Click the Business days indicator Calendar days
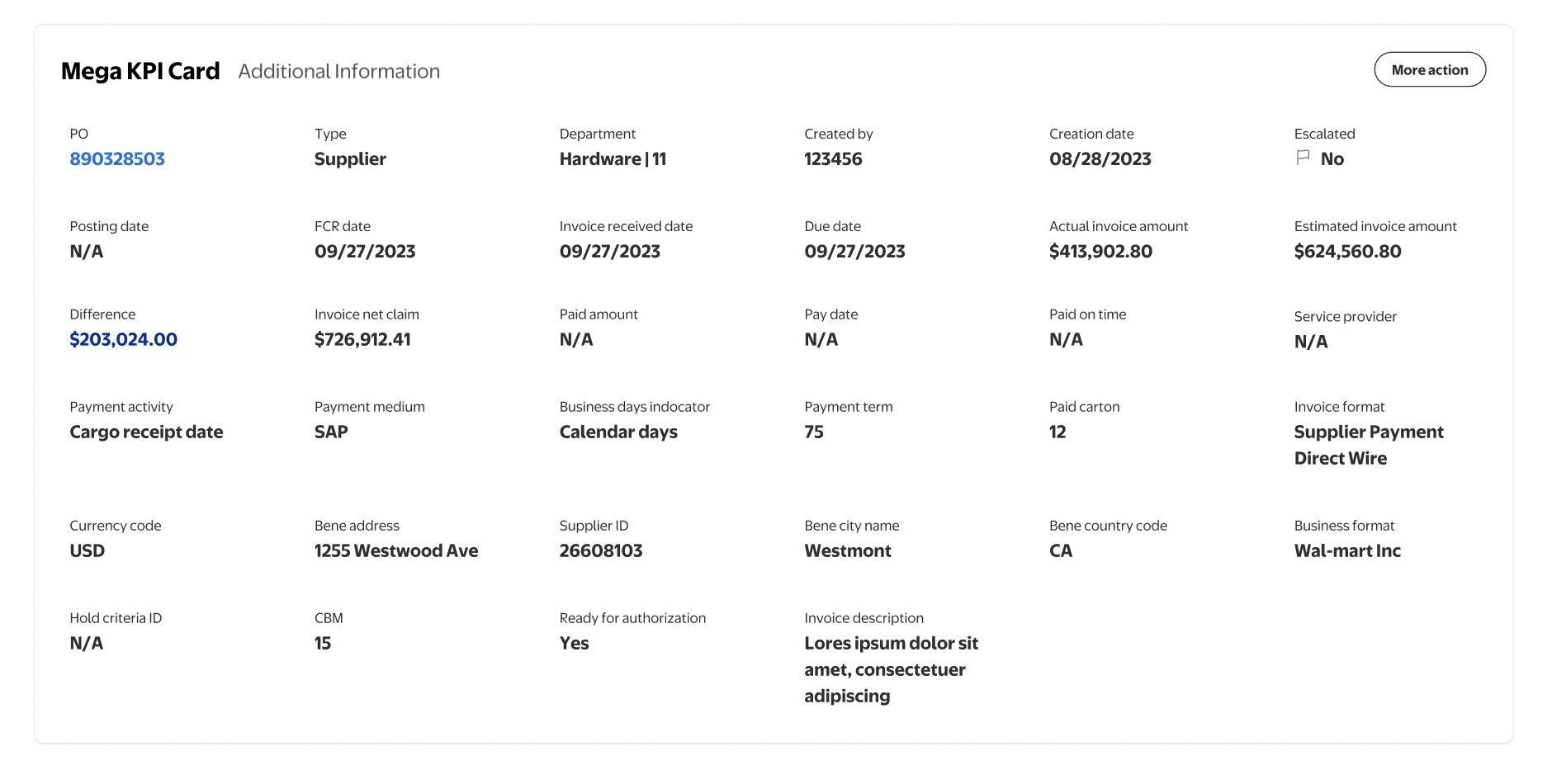This screenshot has height=784, width=1552. (x=617, y=432)
